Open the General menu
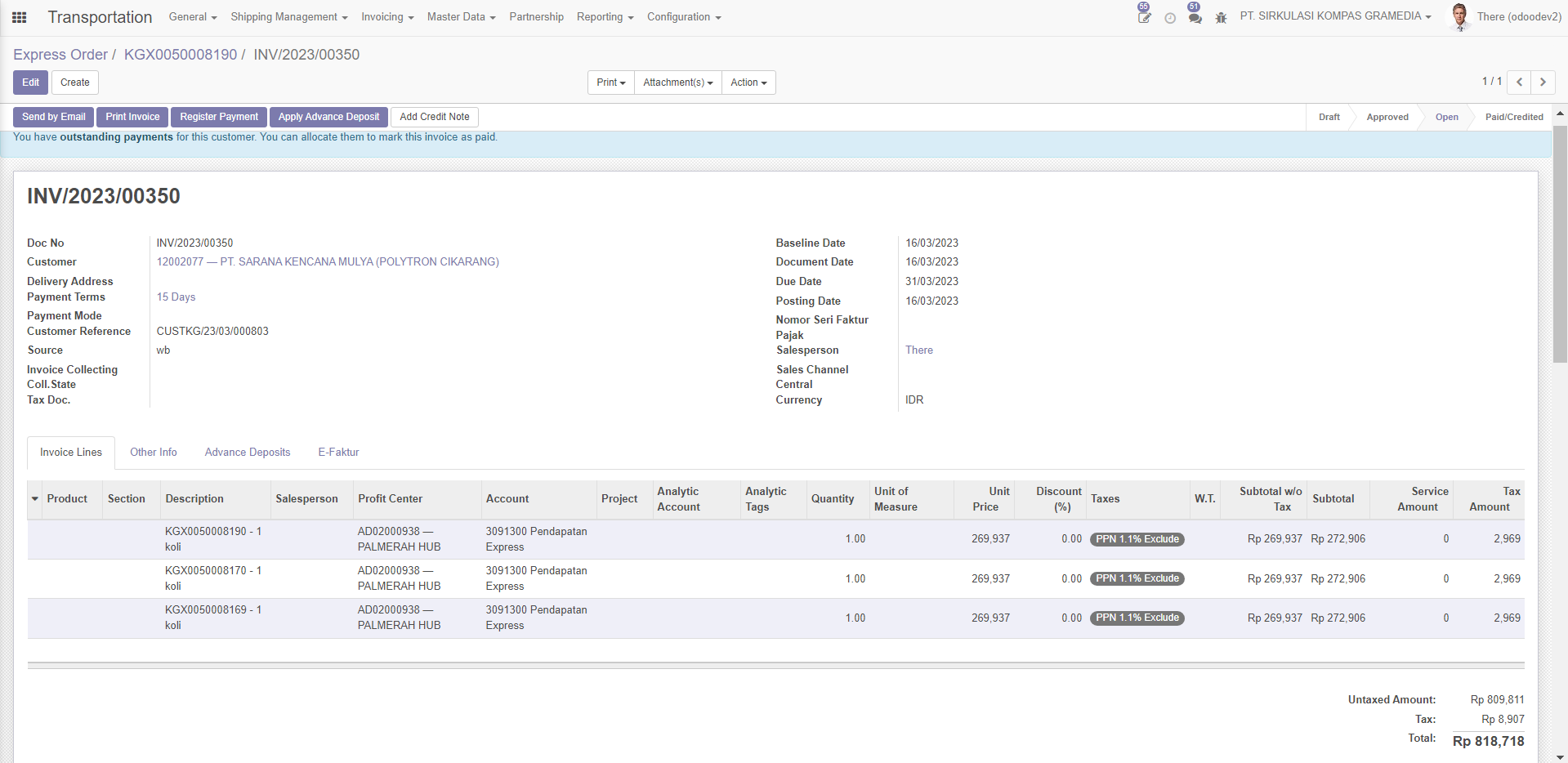 coord(193,17)
